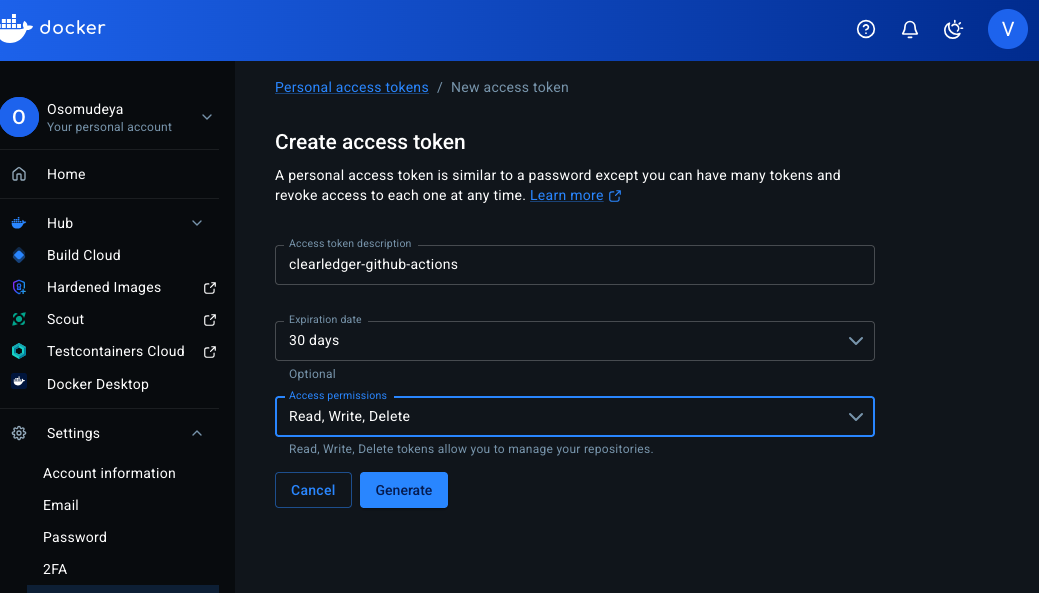Click the Osomudeya account avatar

point(19,117)
